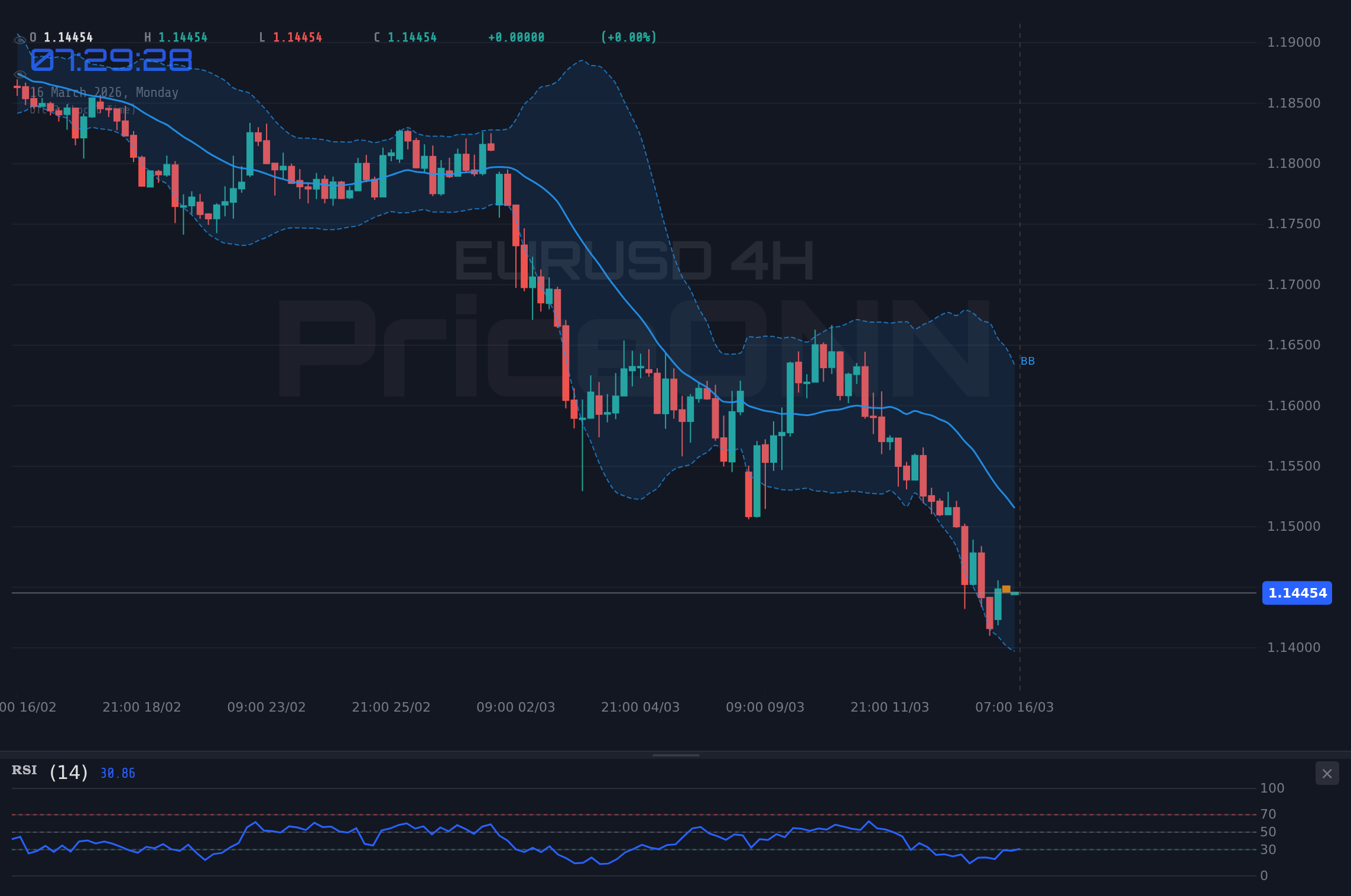Hide the RSI plot using its legend
This screenshot has width=1351, height=896.
[25, 771]
